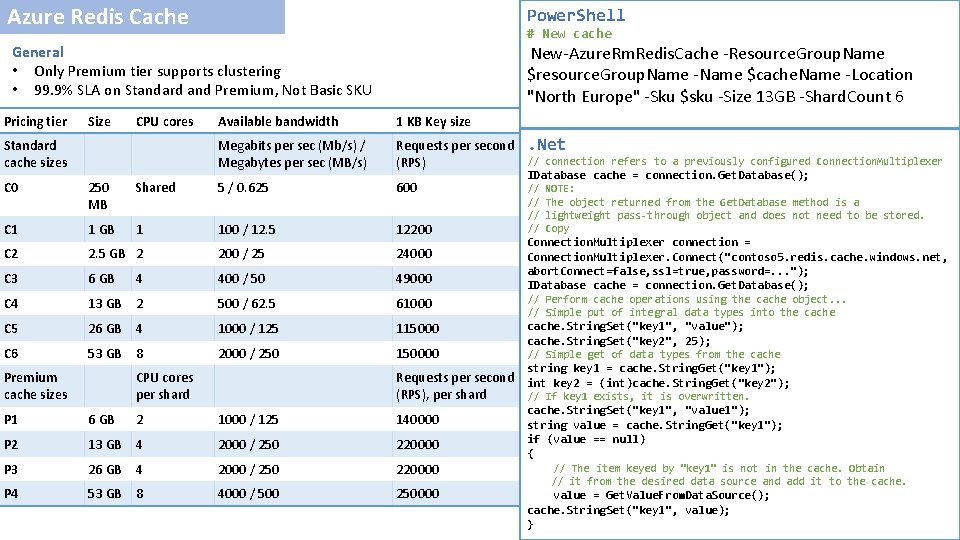Click the "220000" value in the P2 row
960x540 pixels.
click(x=418, y=444)
